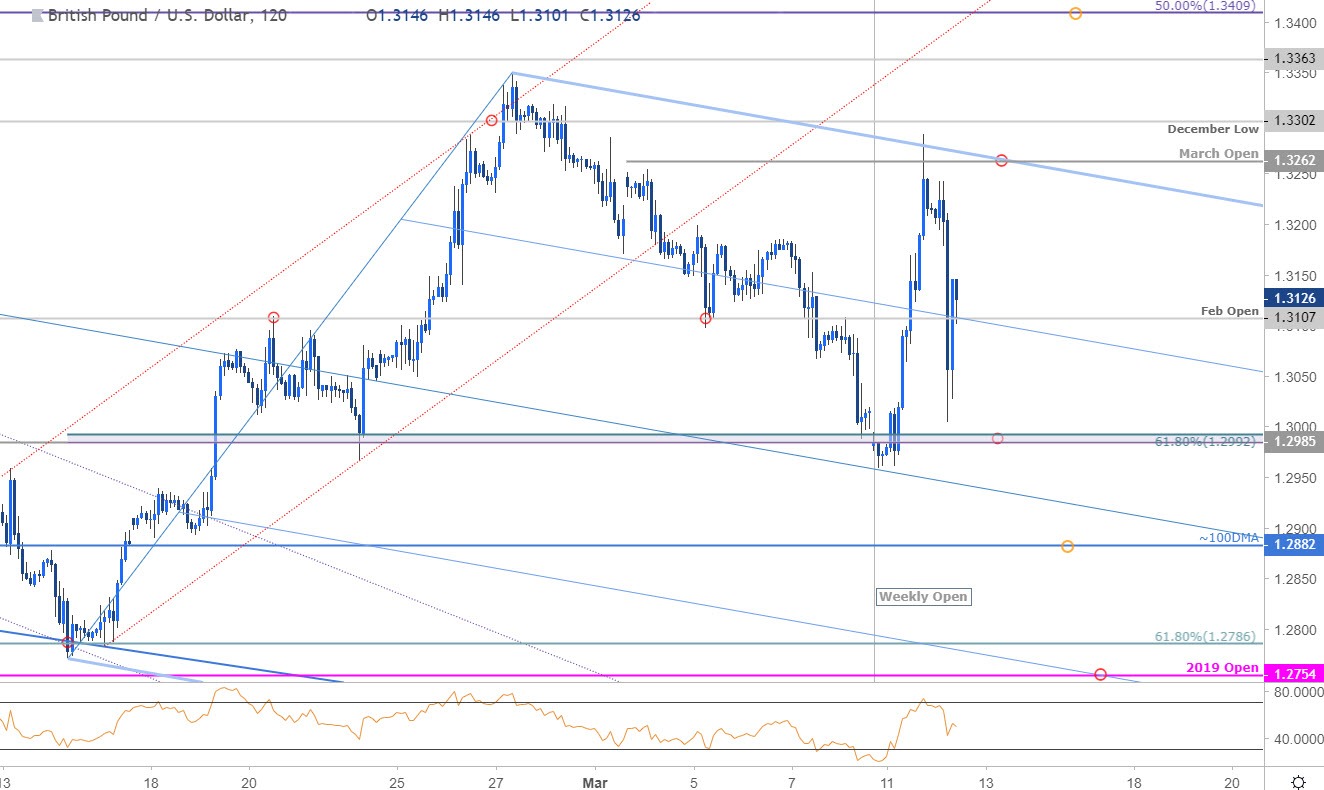Click the Weekly Open text box

[x=923, y=596]
